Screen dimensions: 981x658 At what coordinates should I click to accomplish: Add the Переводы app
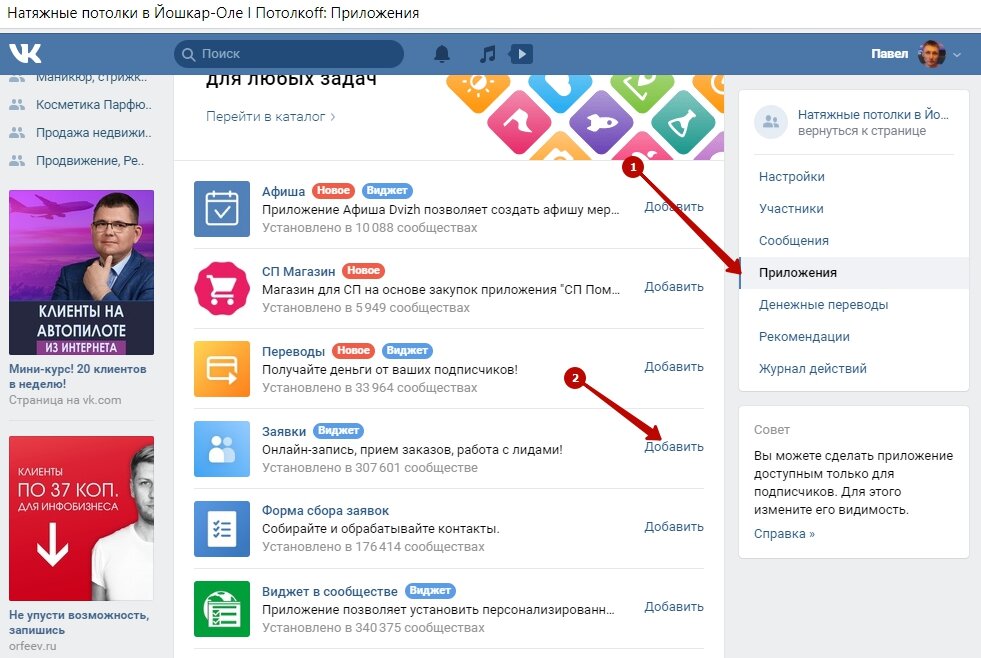pos(674,367)
